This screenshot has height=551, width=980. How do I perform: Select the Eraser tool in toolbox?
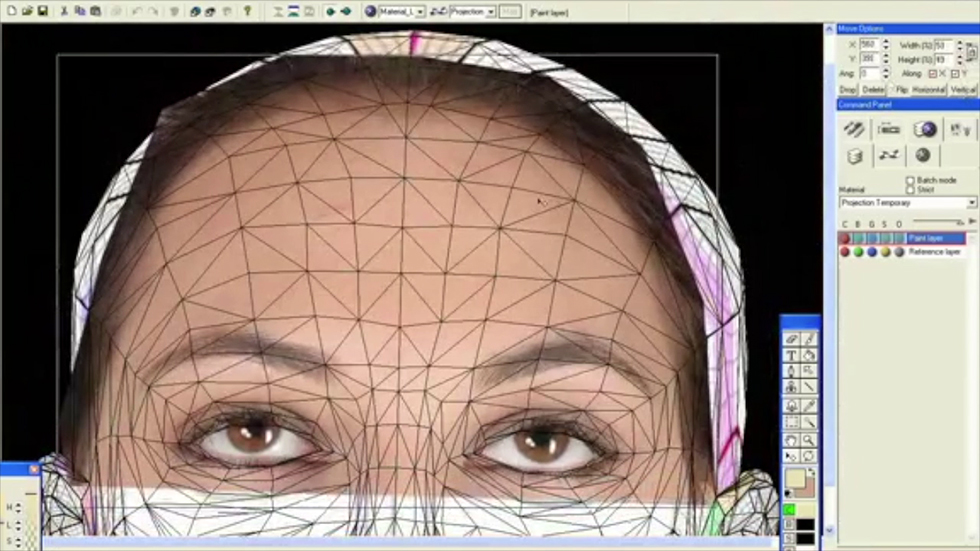click(x=791, y=339)
